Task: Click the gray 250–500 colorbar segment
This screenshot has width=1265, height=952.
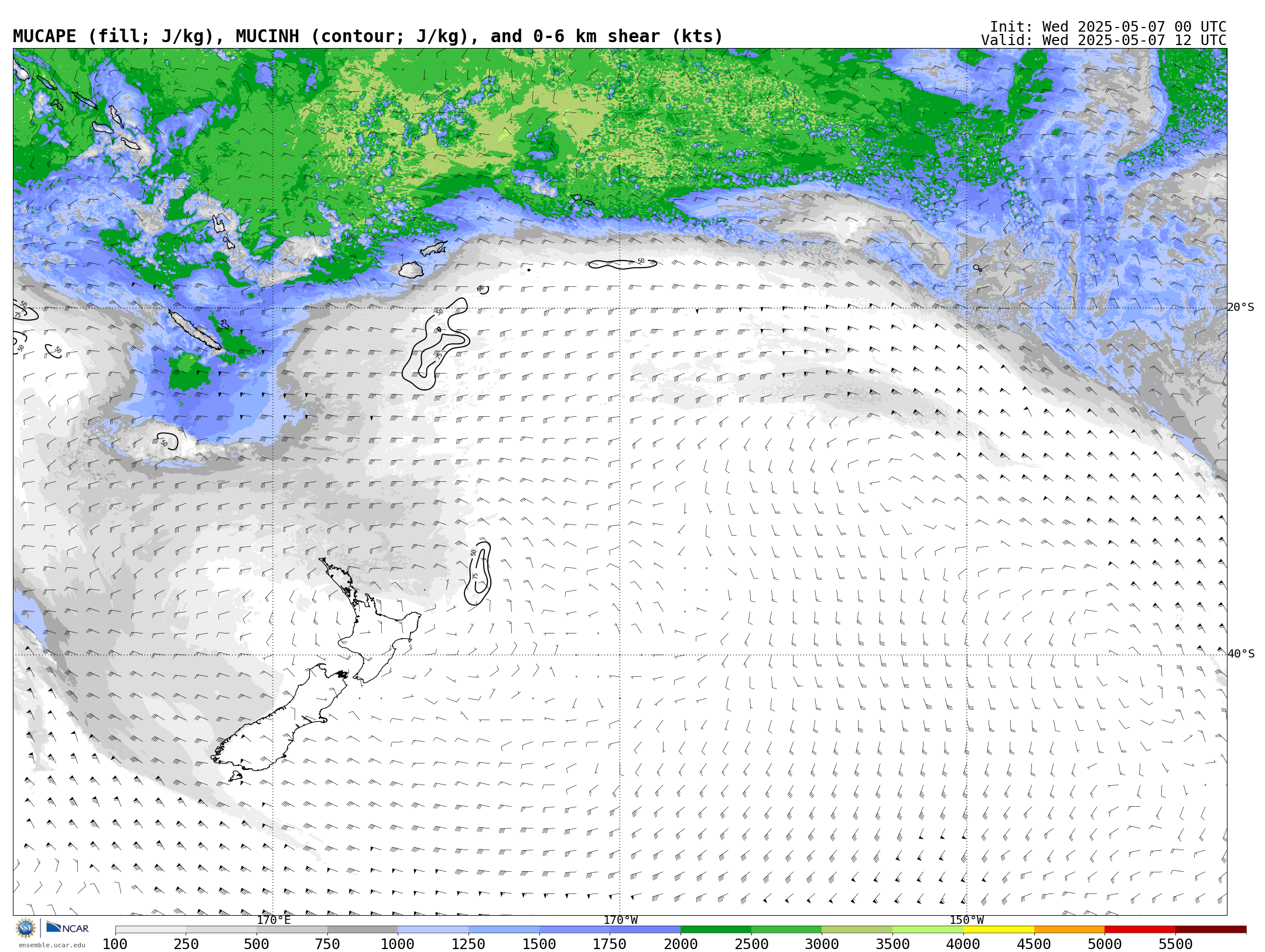Action: coord(221,930)
